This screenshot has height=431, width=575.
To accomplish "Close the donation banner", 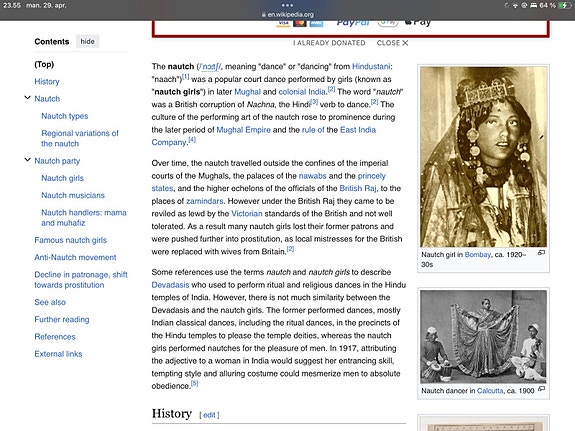I will tap(392, 43).
